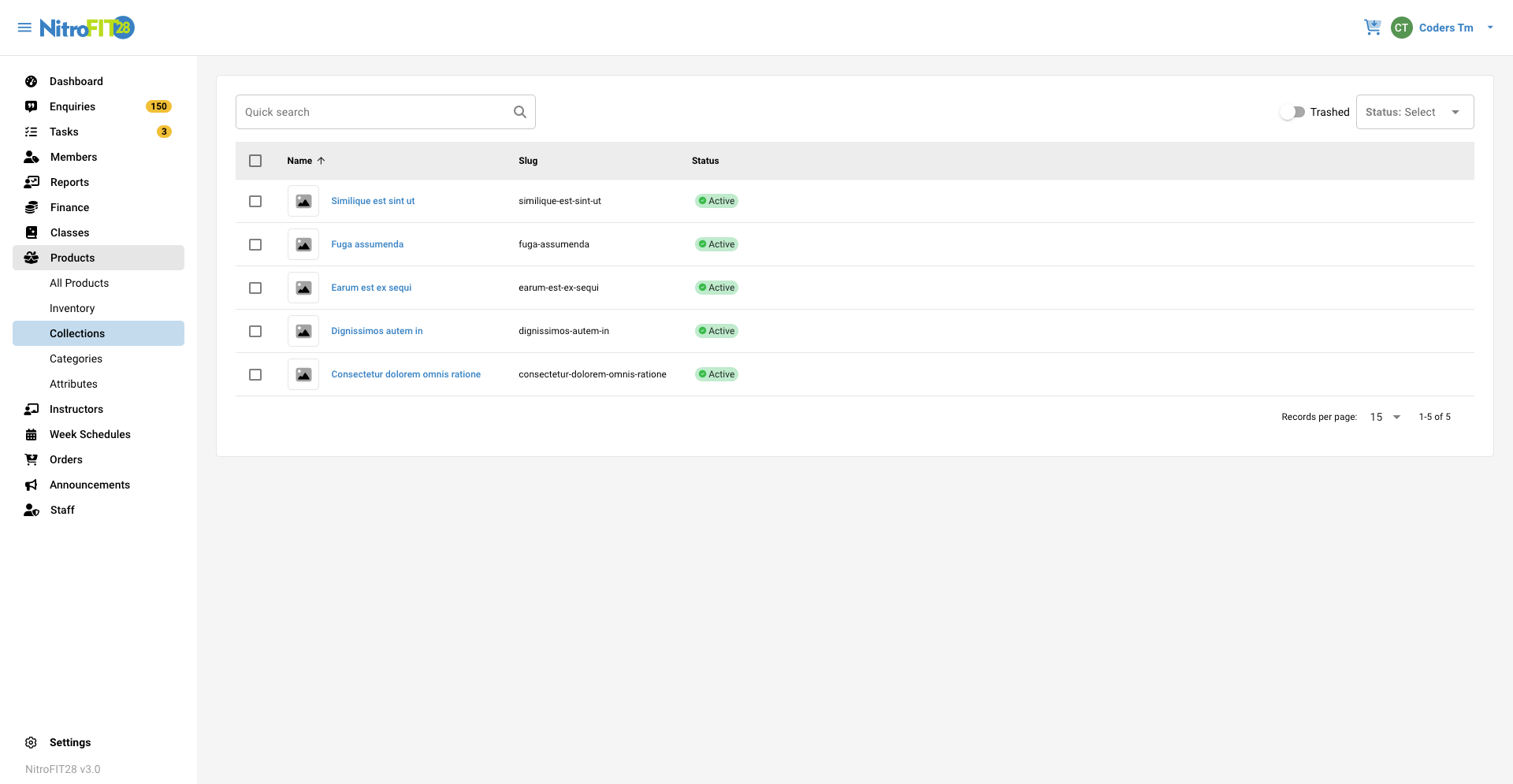
Task: Sort by clicking the Name column arrow
Action: pyautogui.click(x=322, y=161)
